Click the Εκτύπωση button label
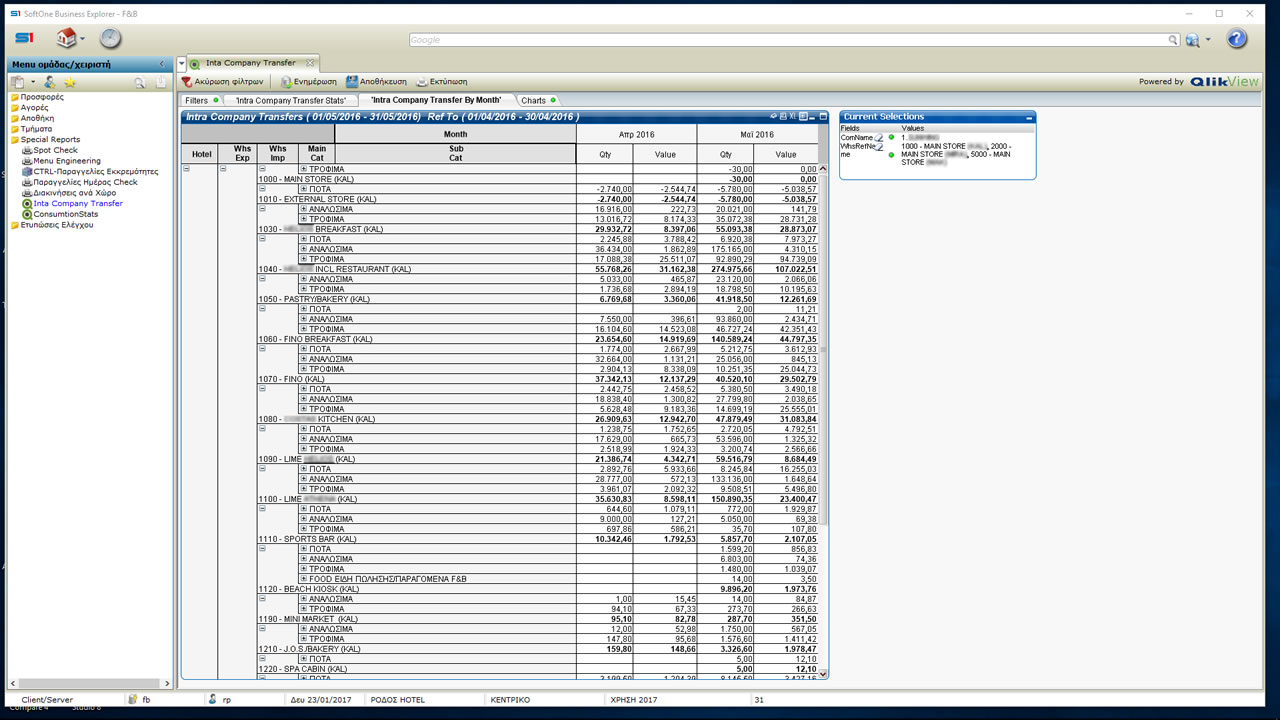 click(448, 82)
